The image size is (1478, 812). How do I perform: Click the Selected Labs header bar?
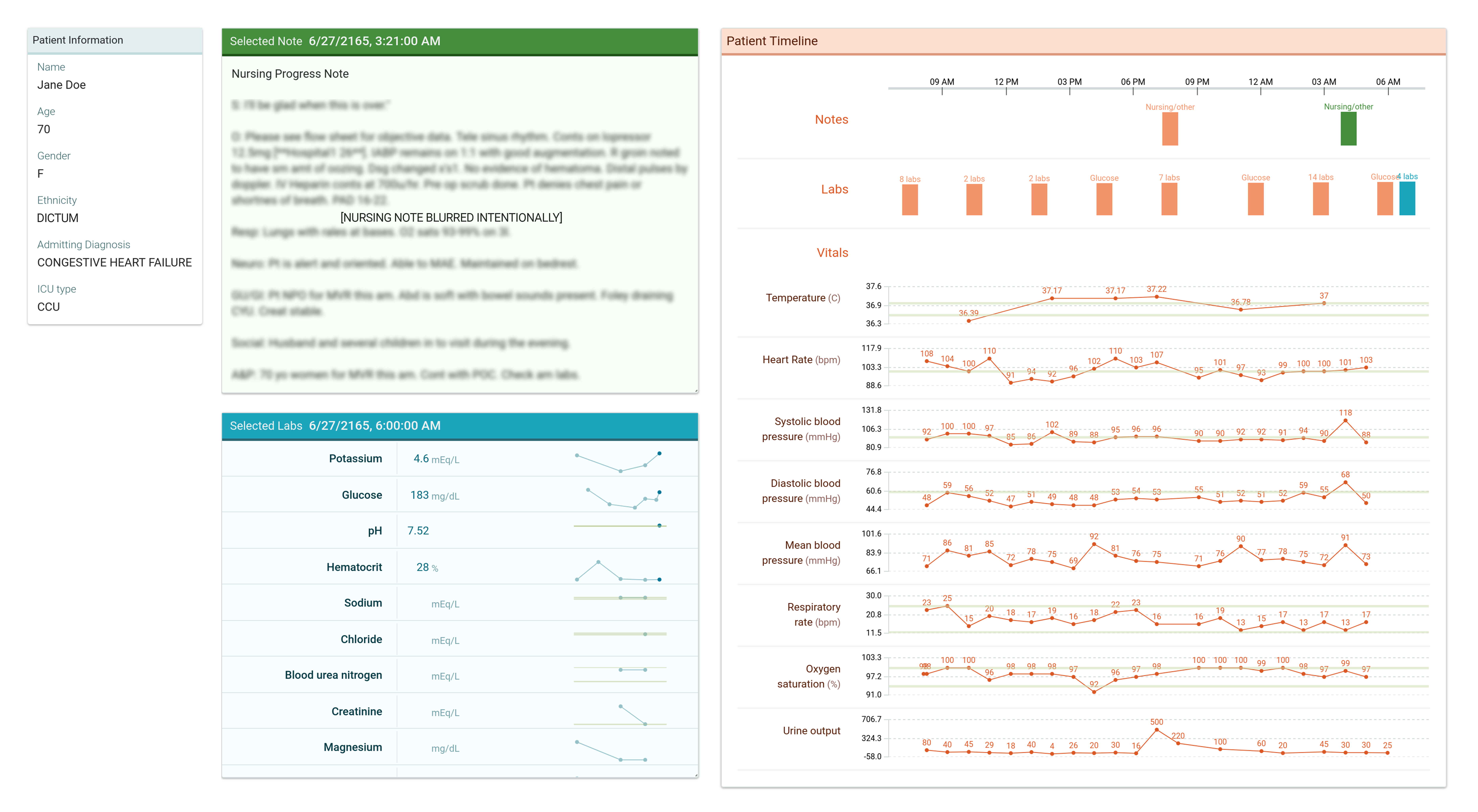459,425
